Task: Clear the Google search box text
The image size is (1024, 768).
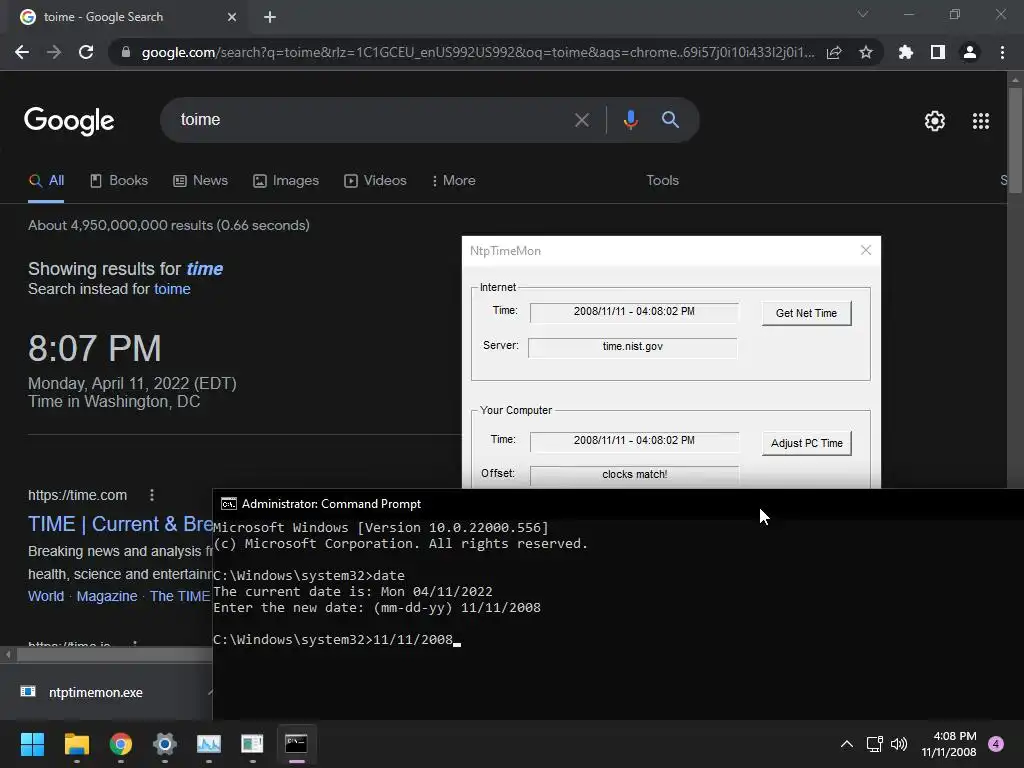Action: pyautogui.click(x=581, y=120)
